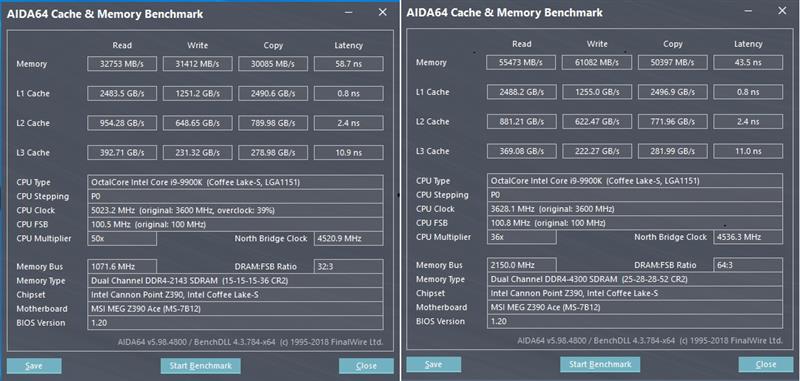Click the 2490.6 GB/s L1 copy cell

click(273, 93)
